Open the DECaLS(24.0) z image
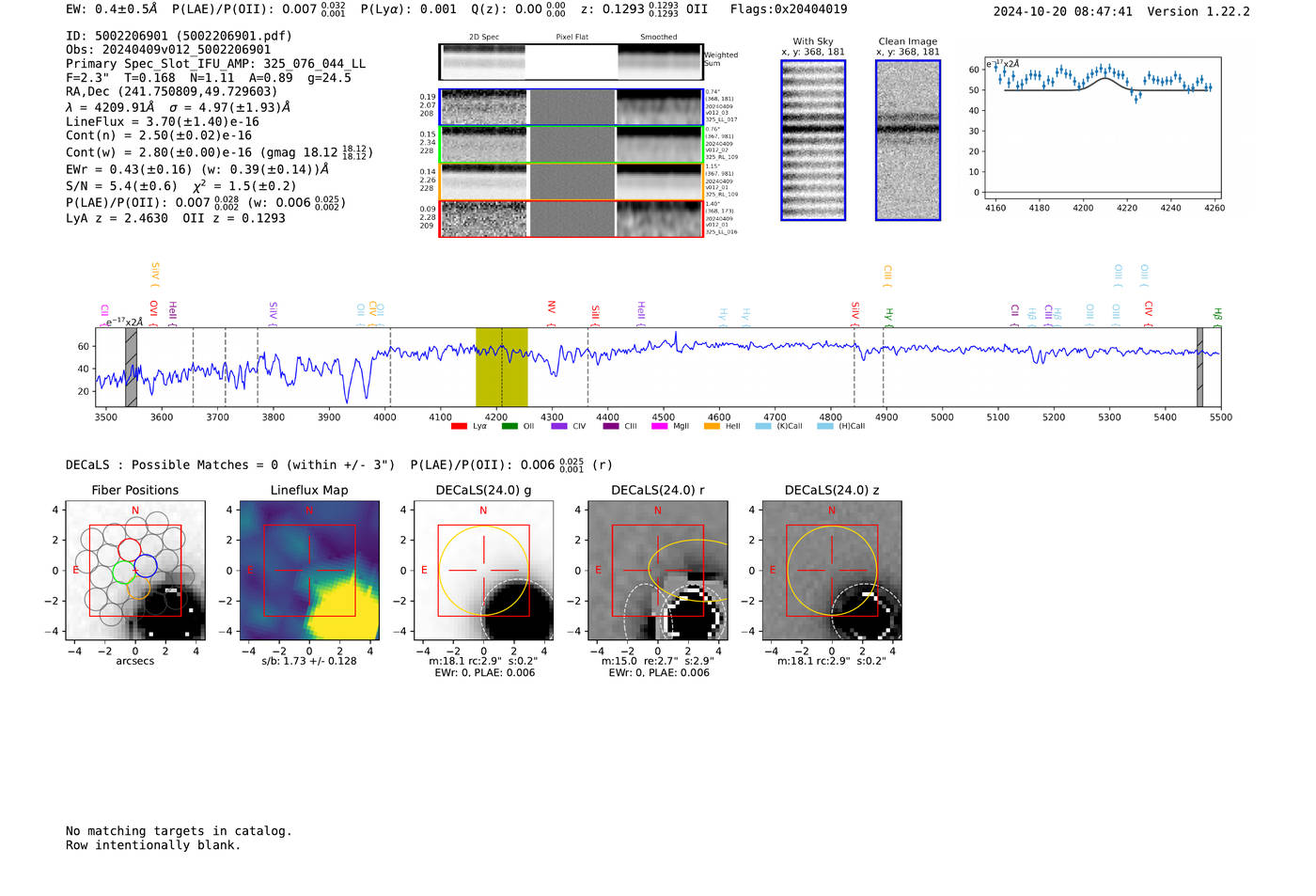Screen dimensions: 1316x896 (832, 571)
